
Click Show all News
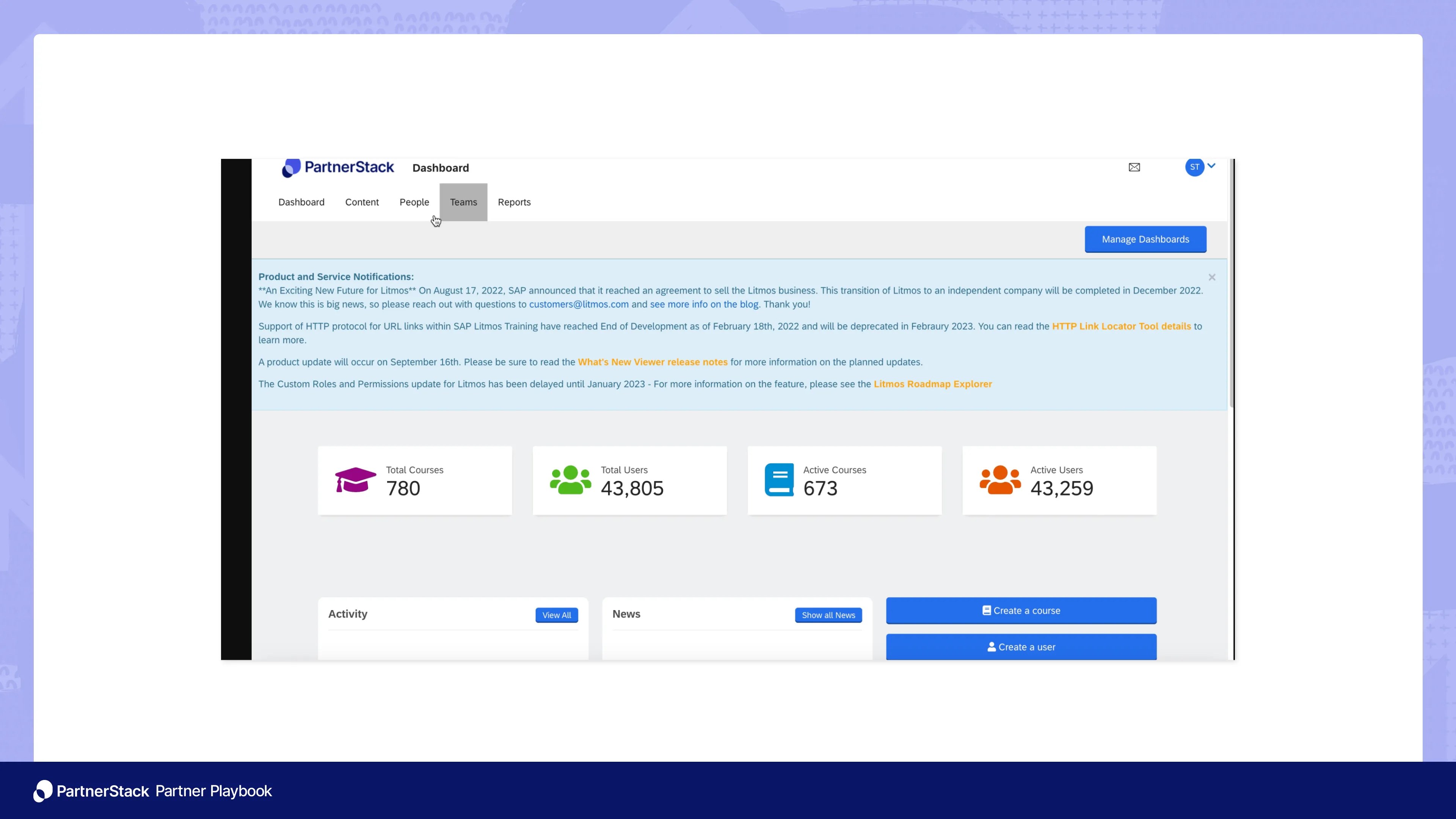click(828, 615)
